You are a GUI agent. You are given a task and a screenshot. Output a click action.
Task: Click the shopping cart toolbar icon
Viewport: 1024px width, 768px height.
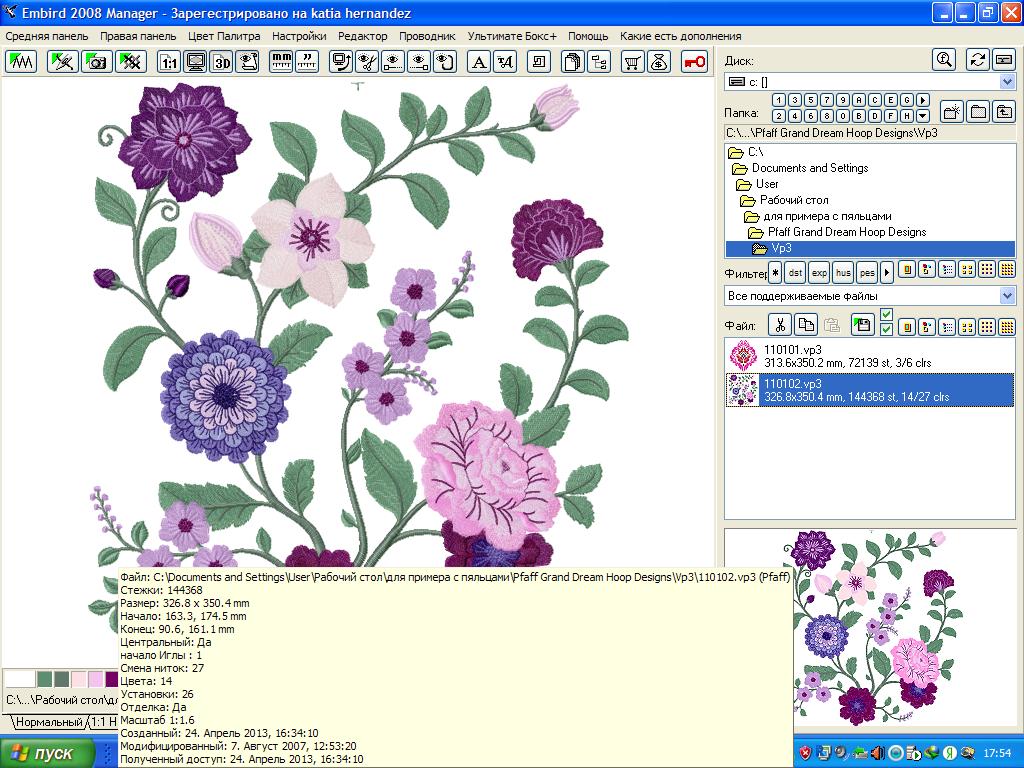coord(632,62)
